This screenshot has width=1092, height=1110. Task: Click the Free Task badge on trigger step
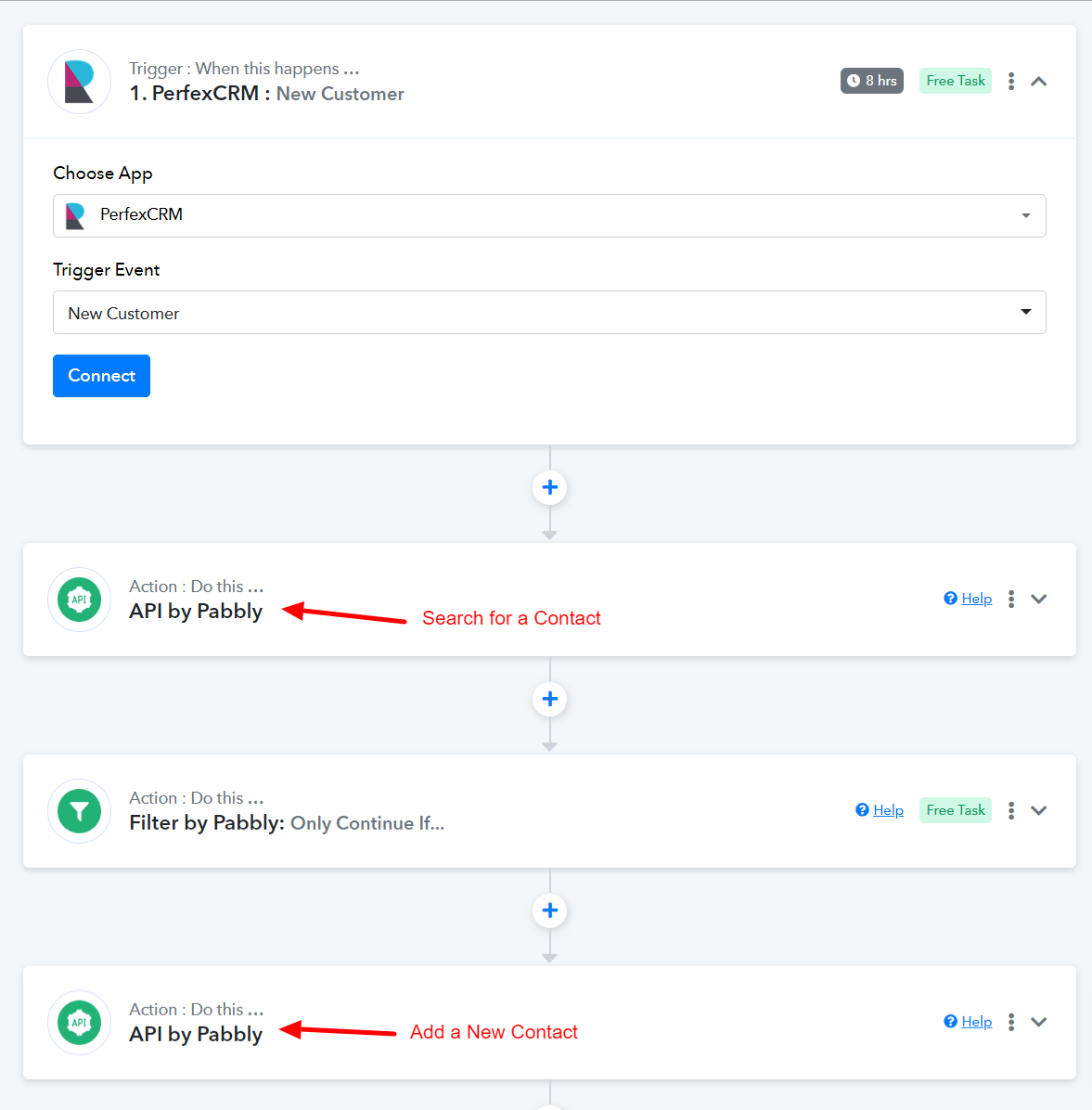point(955,81)
